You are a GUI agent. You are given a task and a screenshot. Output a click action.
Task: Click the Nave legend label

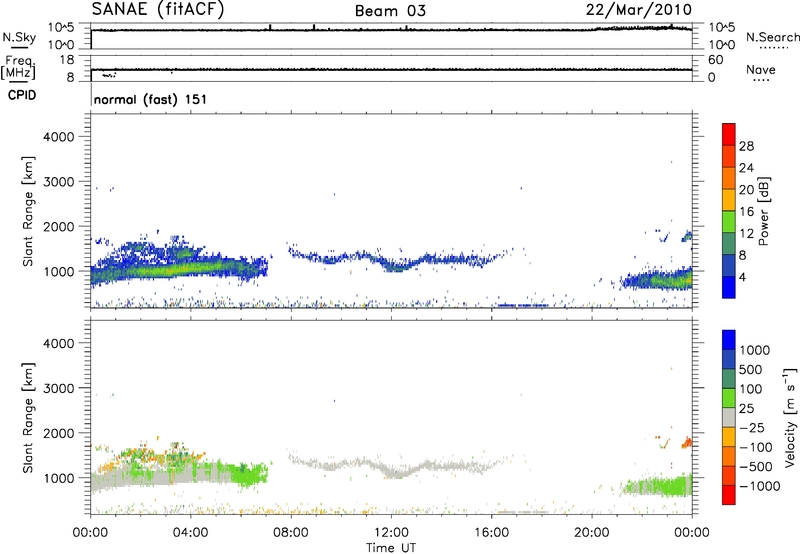(x=761, y=69)
